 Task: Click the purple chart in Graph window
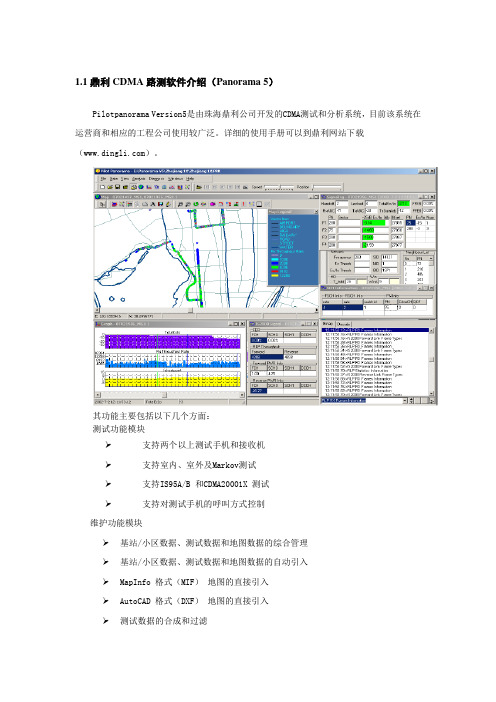point(173,342)
